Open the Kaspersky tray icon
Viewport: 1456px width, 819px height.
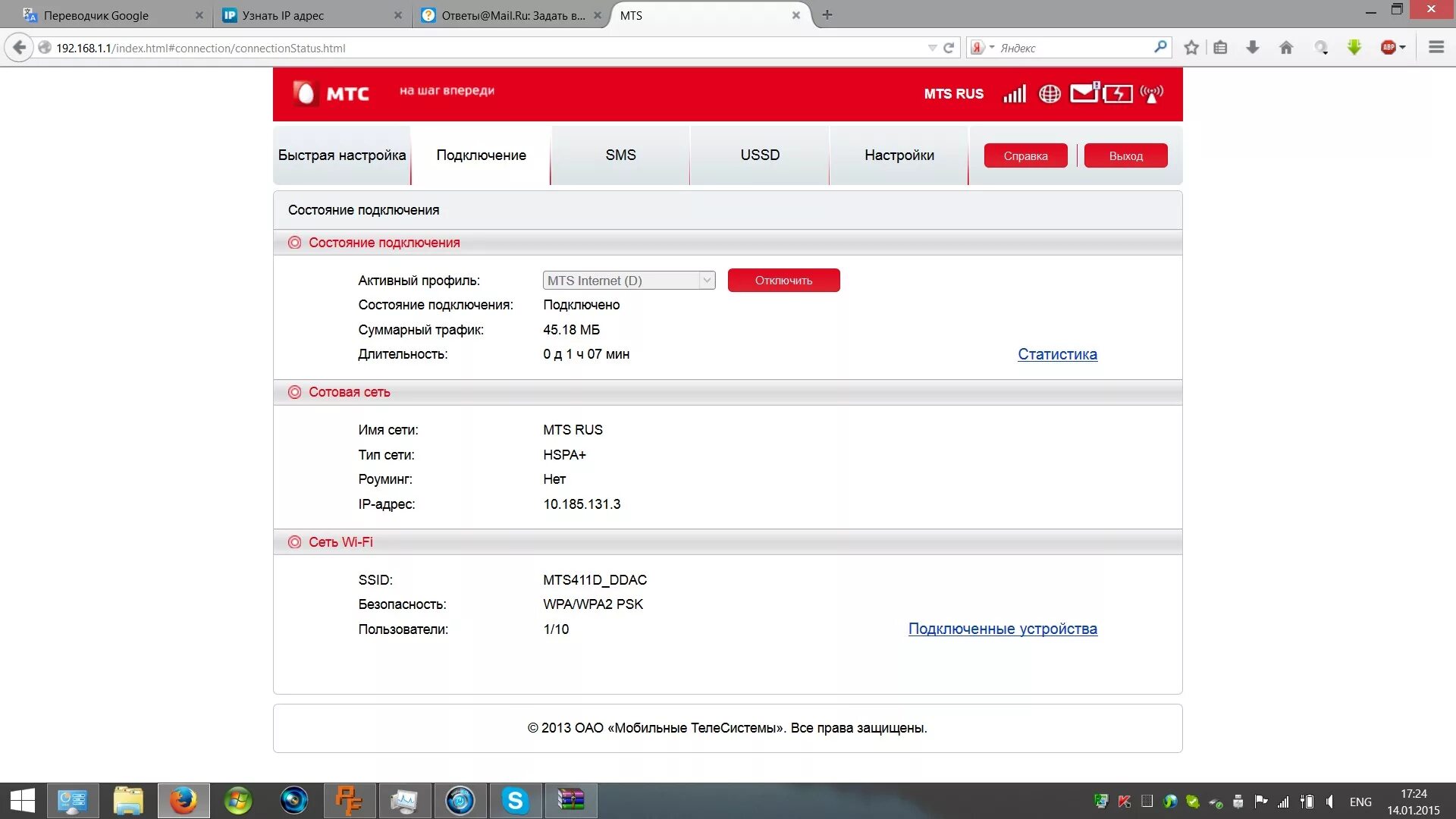pos(1125,802)
